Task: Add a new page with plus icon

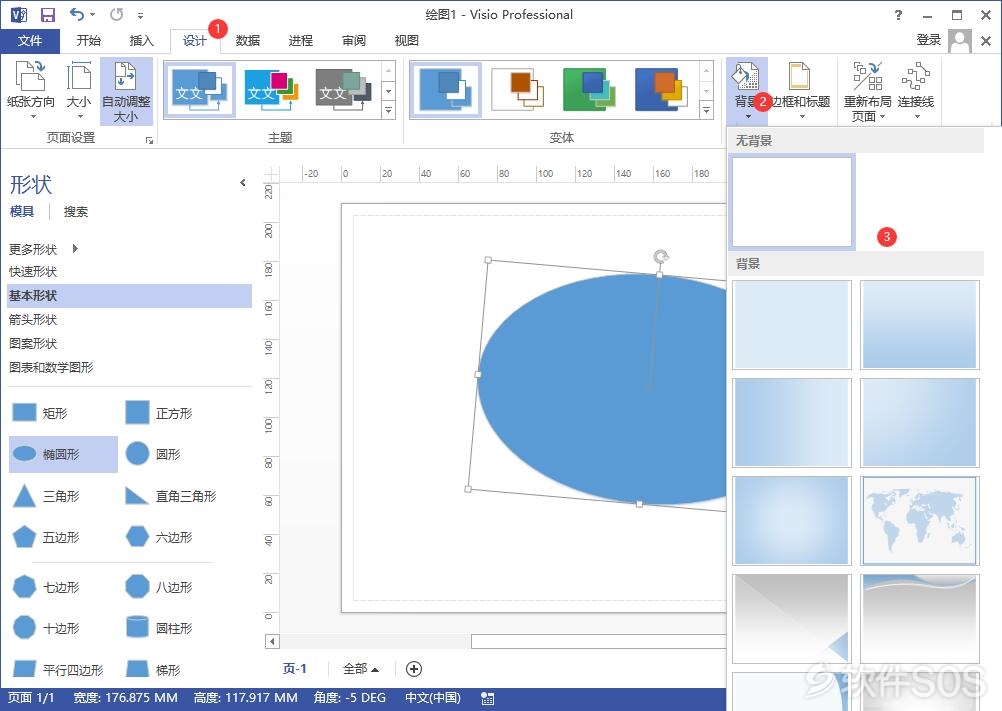Action: (x=414, y=669)
